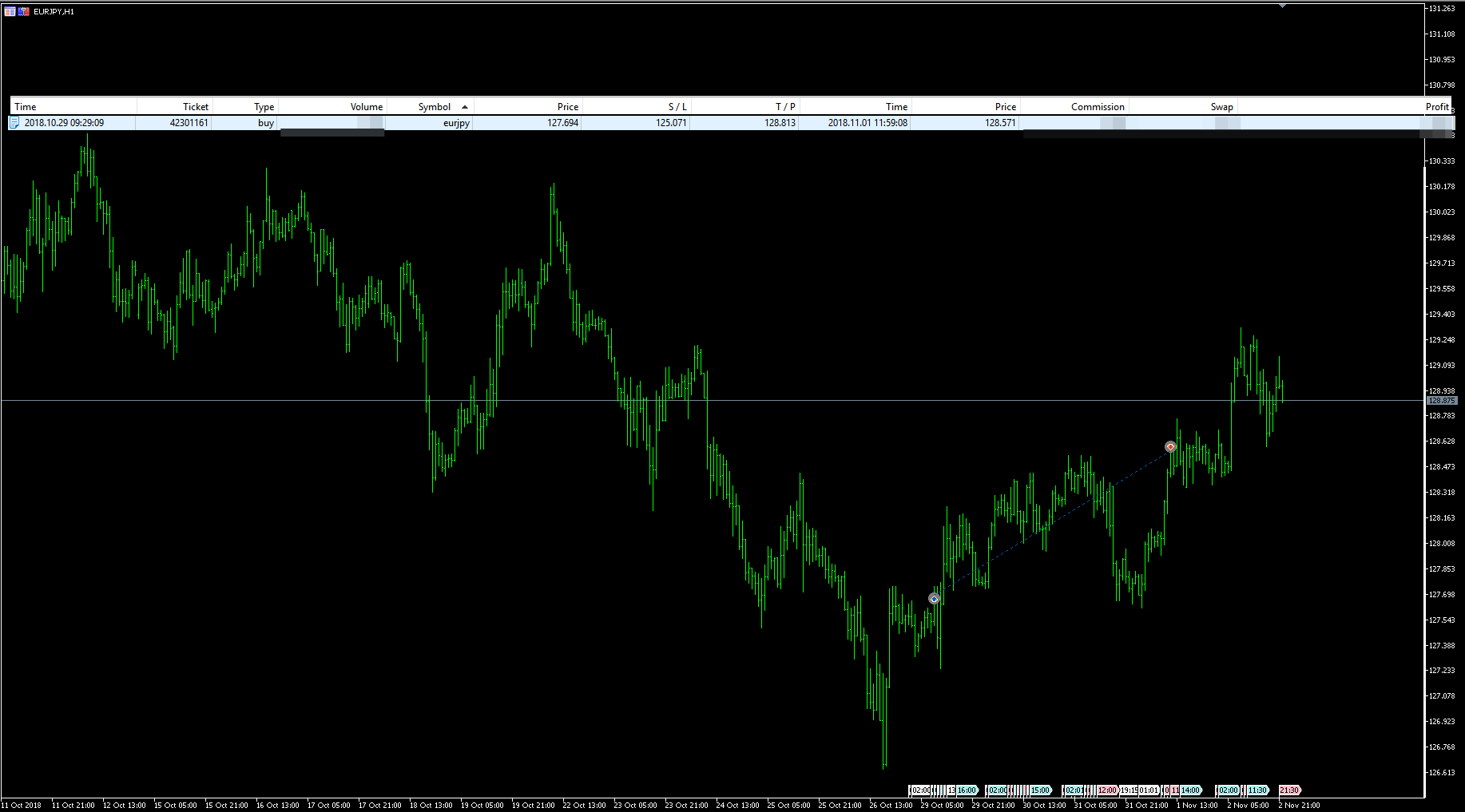Click the pink 21:30 event marker

(x=1289, y=790)
